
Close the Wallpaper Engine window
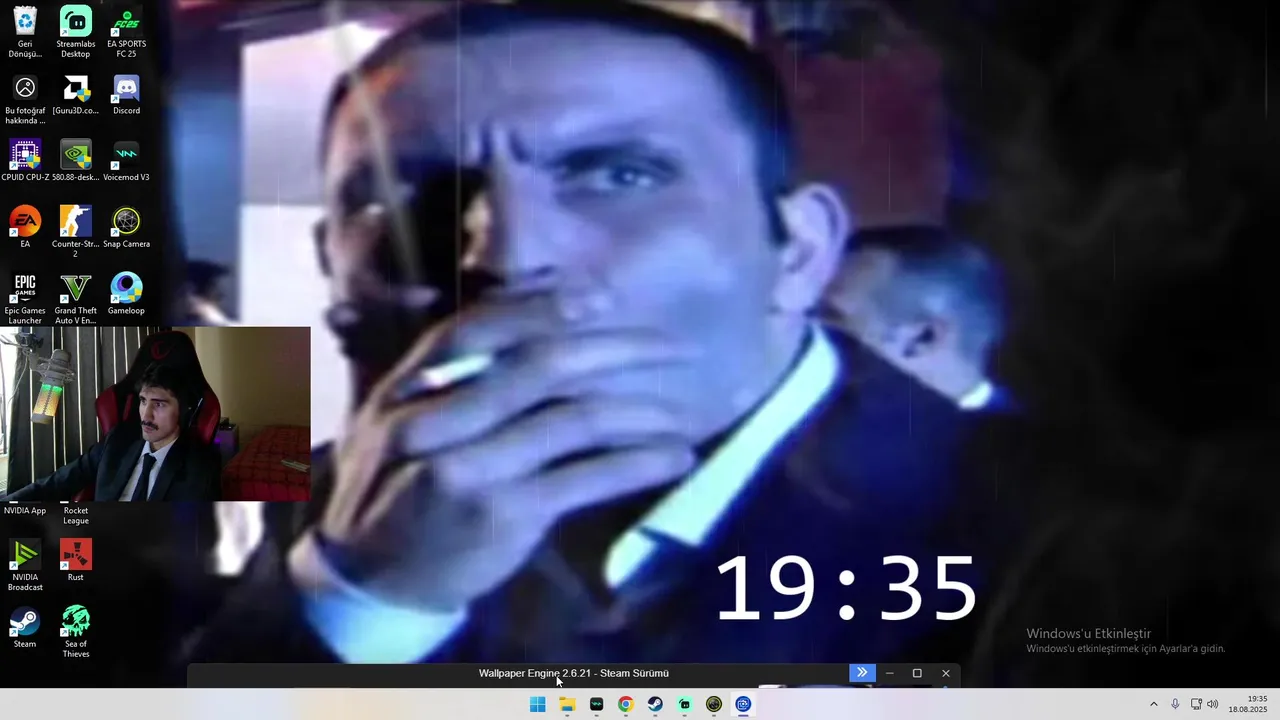[x=946, y=673]
